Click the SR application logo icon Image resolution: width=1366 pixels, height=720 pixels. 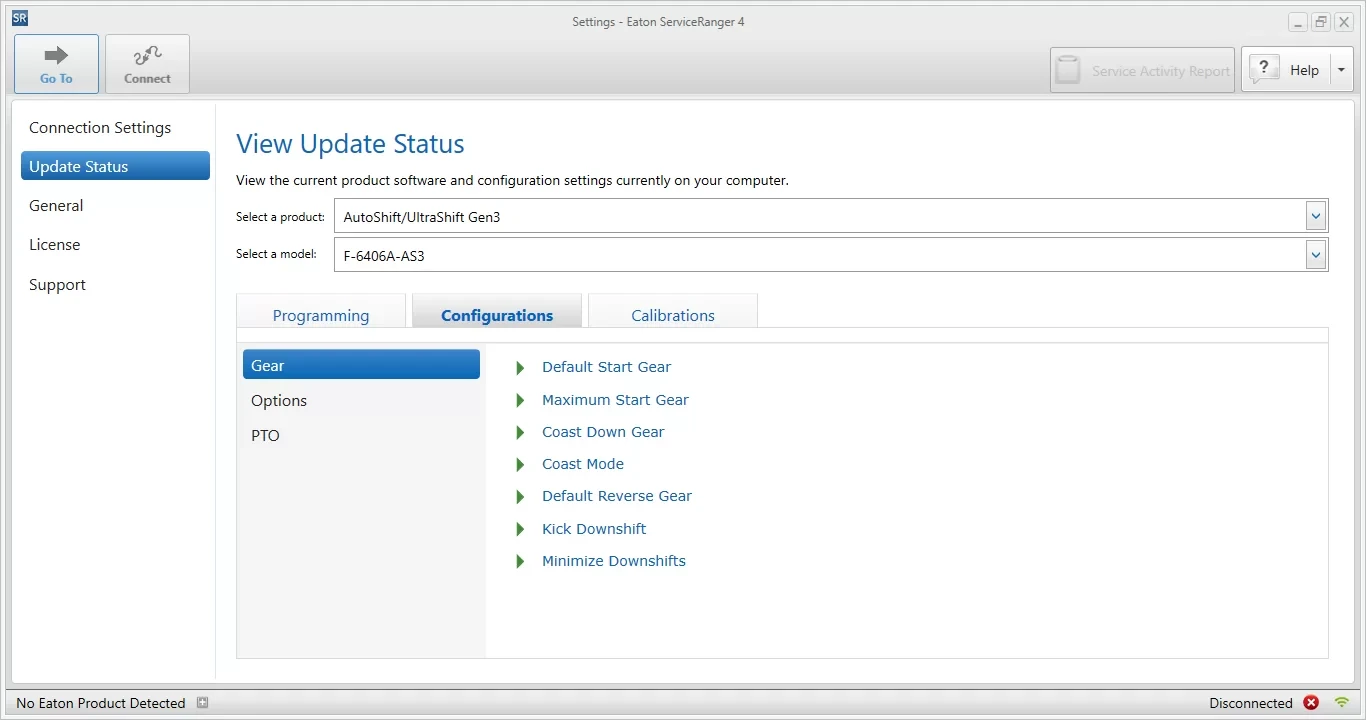(20, 18)
